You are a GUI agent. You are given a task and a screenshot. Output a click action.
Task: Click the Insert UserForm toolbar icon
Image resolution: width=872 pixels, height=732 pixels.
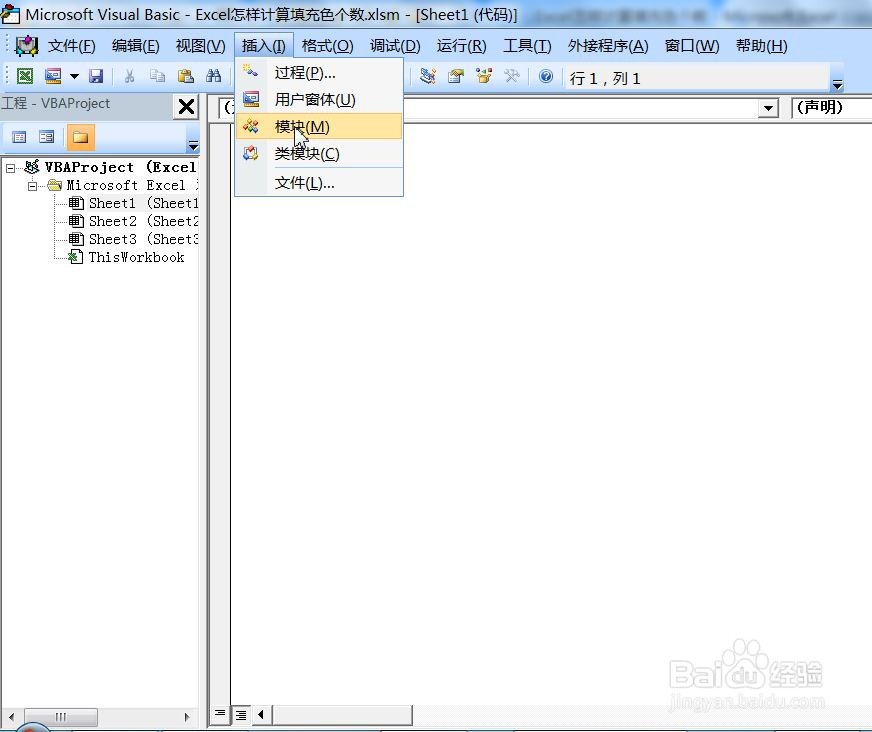(x=53, y=76)
